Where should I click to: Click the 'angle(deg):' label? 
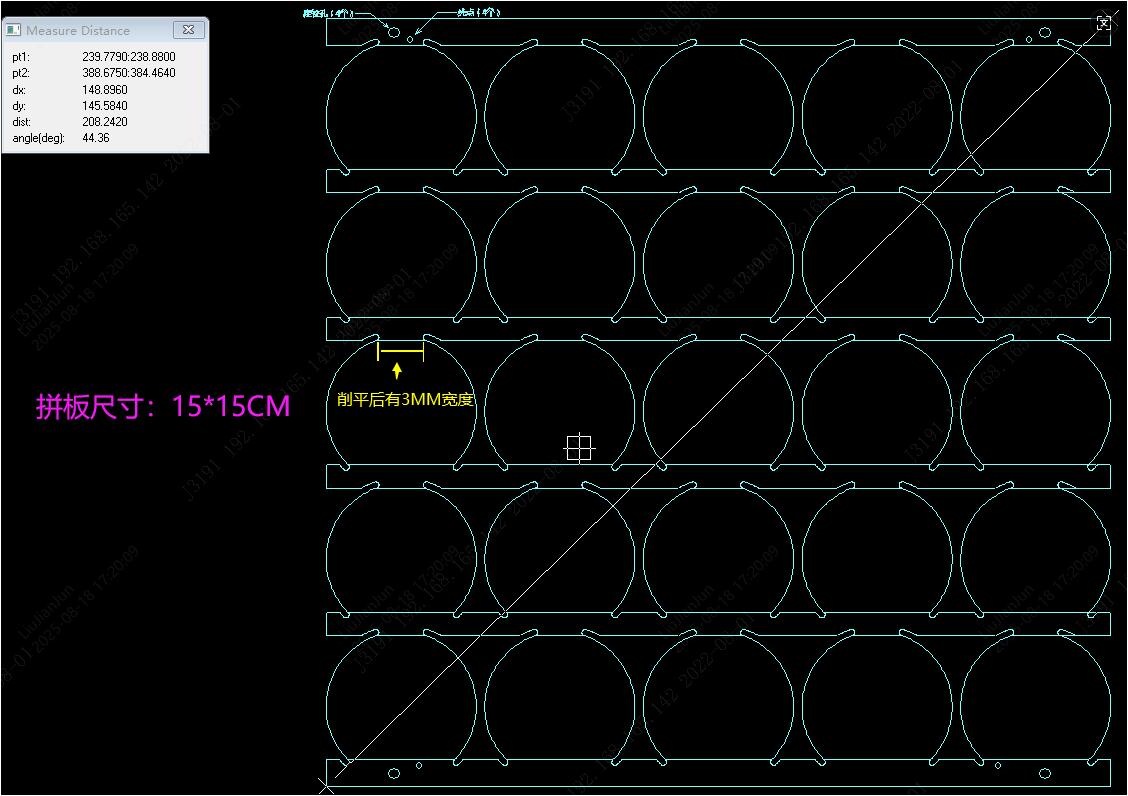click(x=38, y=137)
